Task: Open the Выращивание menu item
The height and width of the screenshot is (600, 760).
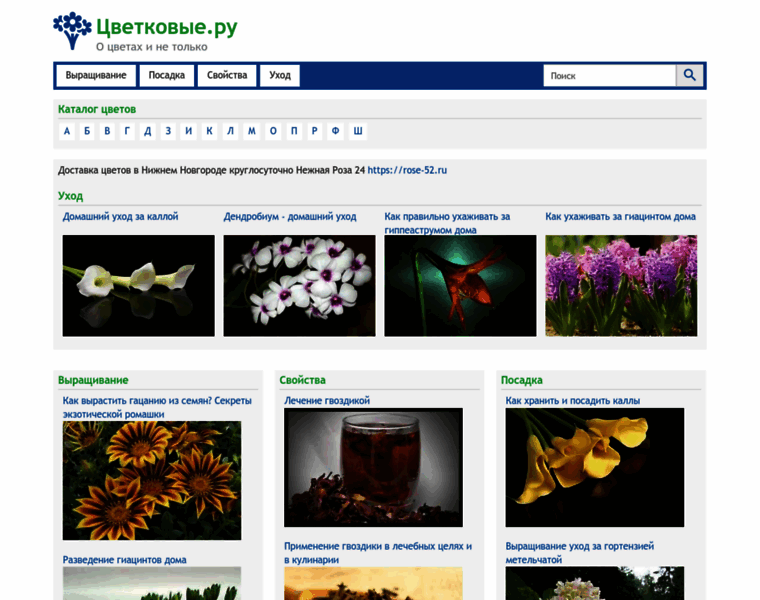Action: 96,76
